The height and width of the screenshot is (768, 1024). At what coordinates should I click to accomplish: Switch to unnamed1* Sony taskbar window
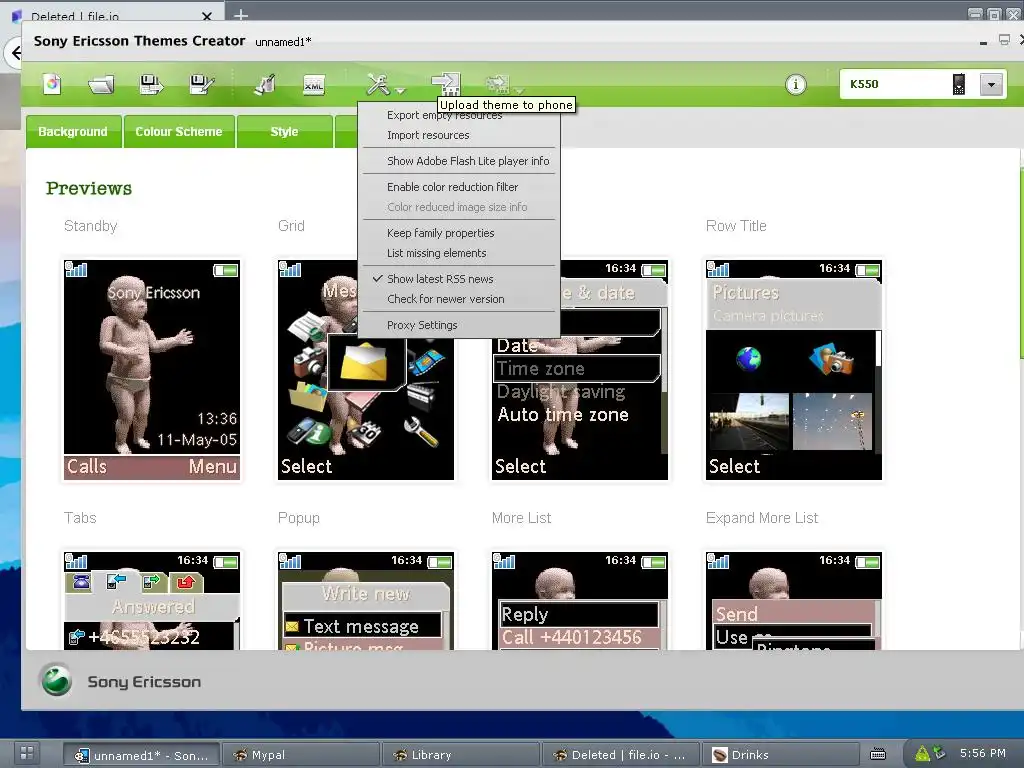141,755
